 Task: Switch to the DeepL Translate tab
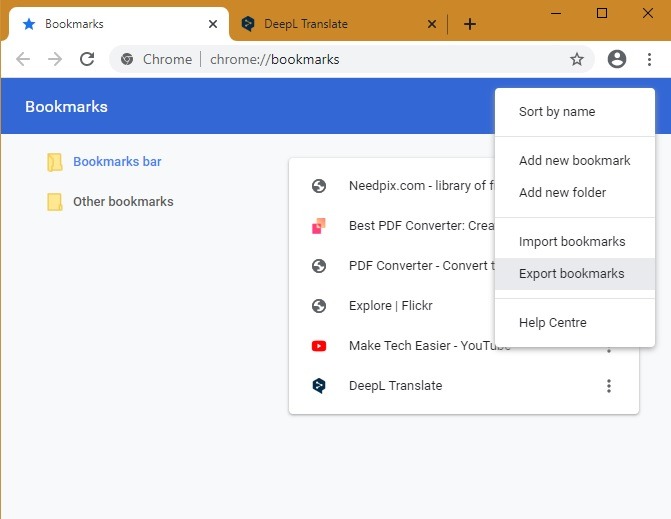click(338, 24)
